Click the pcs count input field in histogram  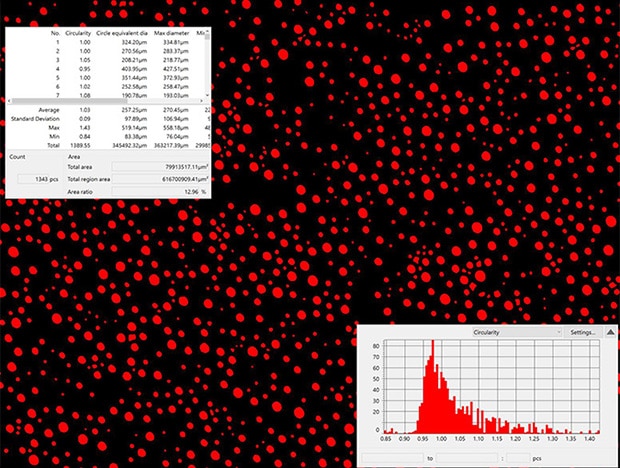(518, 458)
